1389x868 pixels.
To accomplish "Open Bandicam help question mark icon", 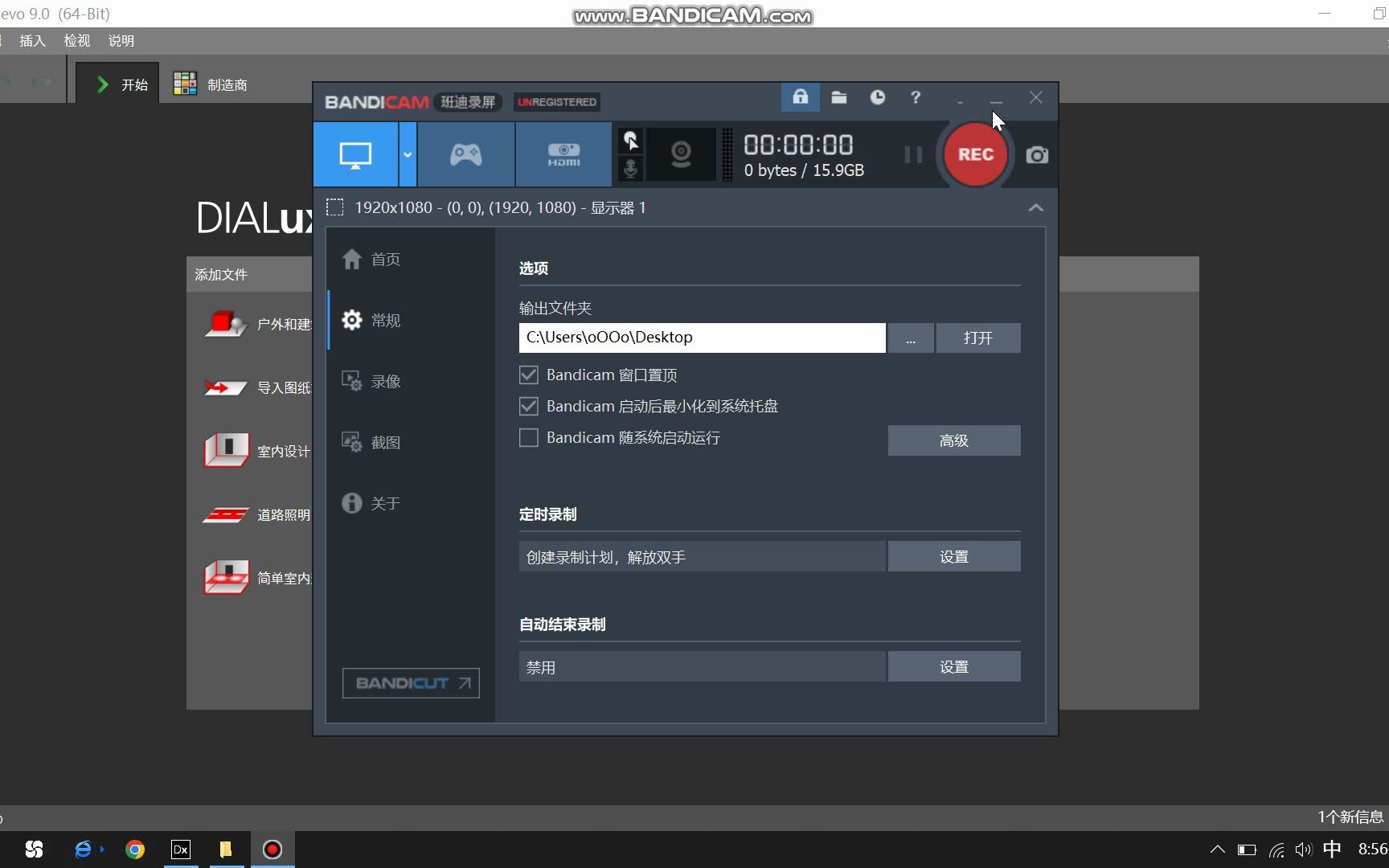I will click(x=916, y=97).
